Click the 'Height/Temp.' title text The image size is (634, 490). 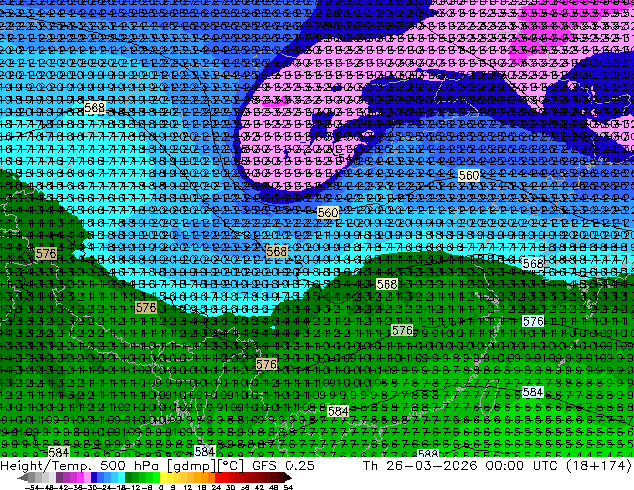[48, 465]
